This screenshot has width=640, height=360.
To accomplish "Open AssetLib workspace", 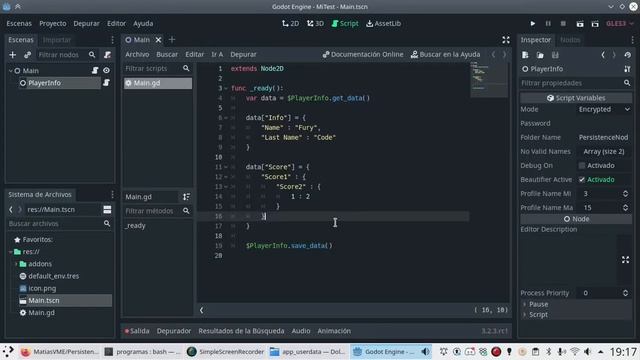I will point(383,24).
